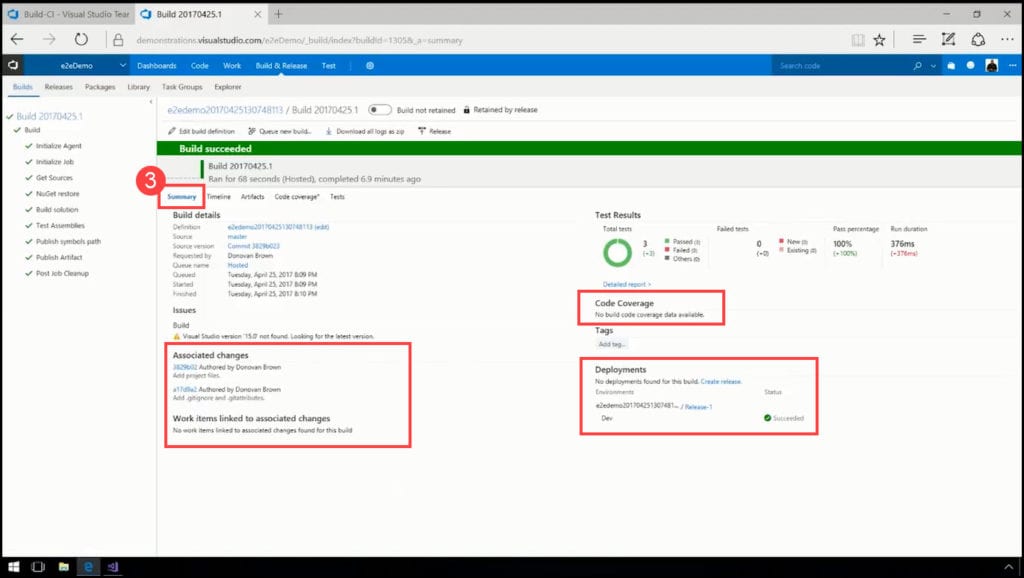
Task: Open the Build & Release hub
Action: [x=281, y=66]
